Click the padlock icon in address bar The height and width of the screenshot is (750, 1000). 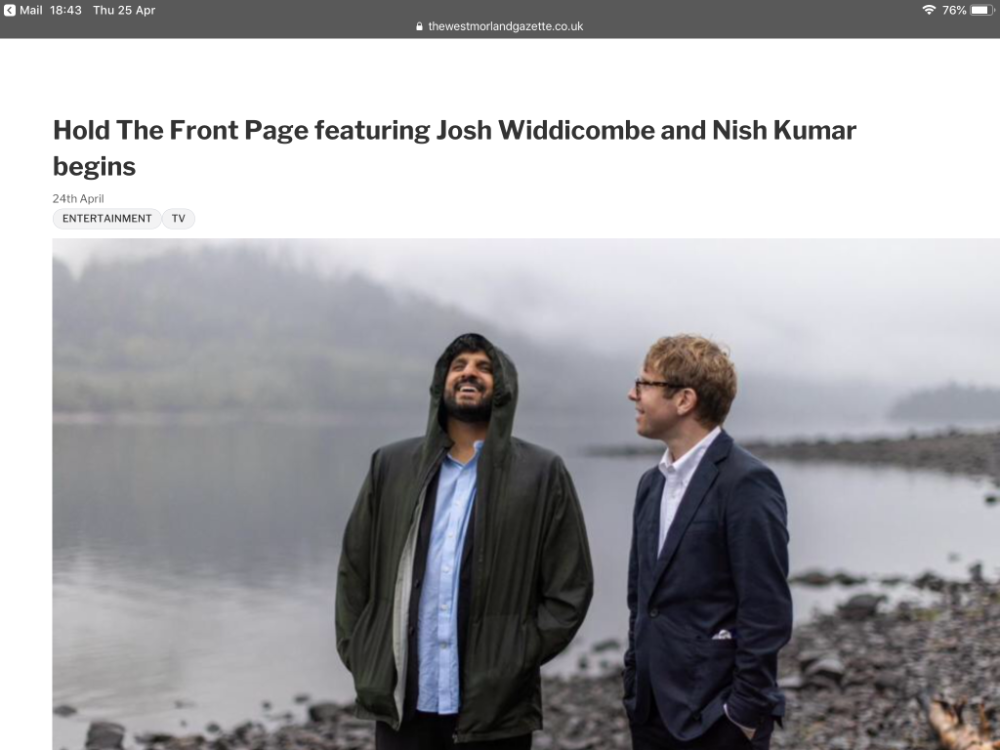pyautogui.click(x=419, y=26)
